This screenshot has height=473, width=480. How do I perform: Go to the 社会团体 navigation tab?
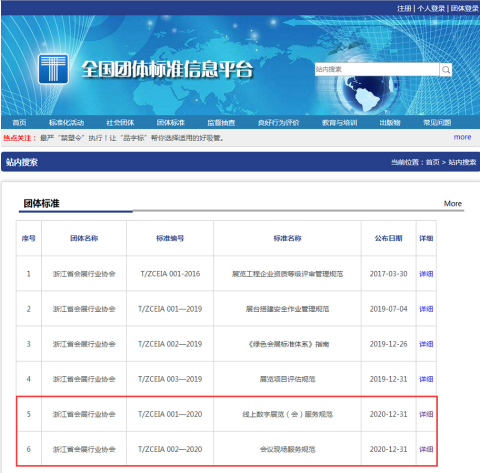[120, 123]
